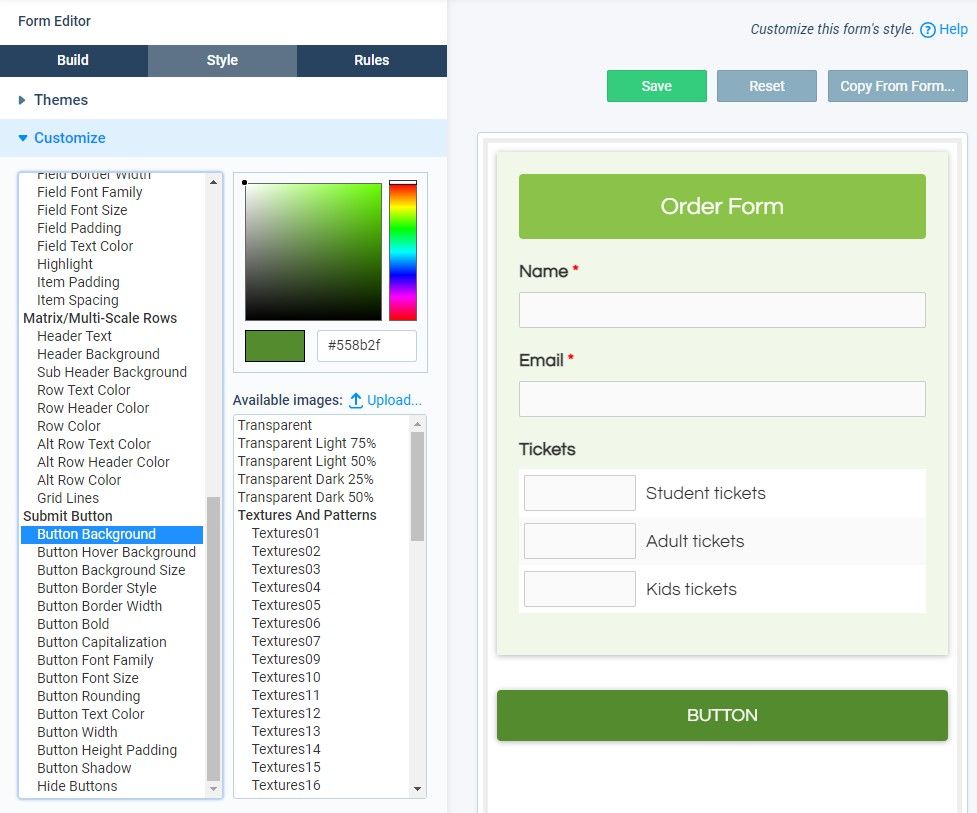Screen dimensions: 977x813
Task: Select Button Text Color property
Action: [x=90, y=715]
